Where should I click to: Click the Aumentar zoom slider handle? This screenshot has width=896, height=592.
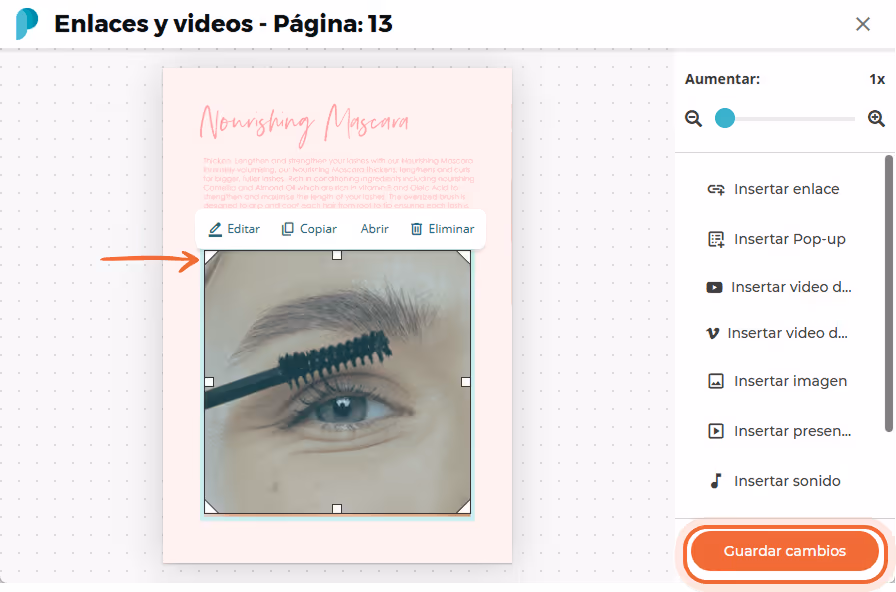click(x=725, y=118)
